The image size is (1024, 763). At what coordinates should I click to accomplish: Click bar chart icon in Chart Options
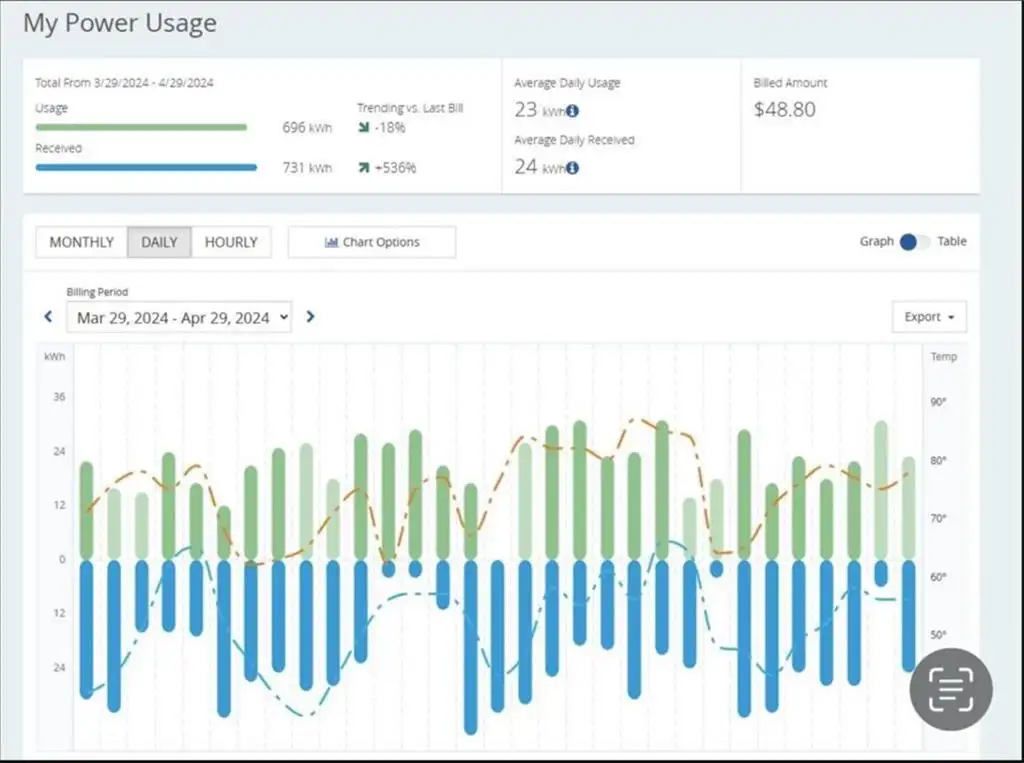tap(331, 242)
